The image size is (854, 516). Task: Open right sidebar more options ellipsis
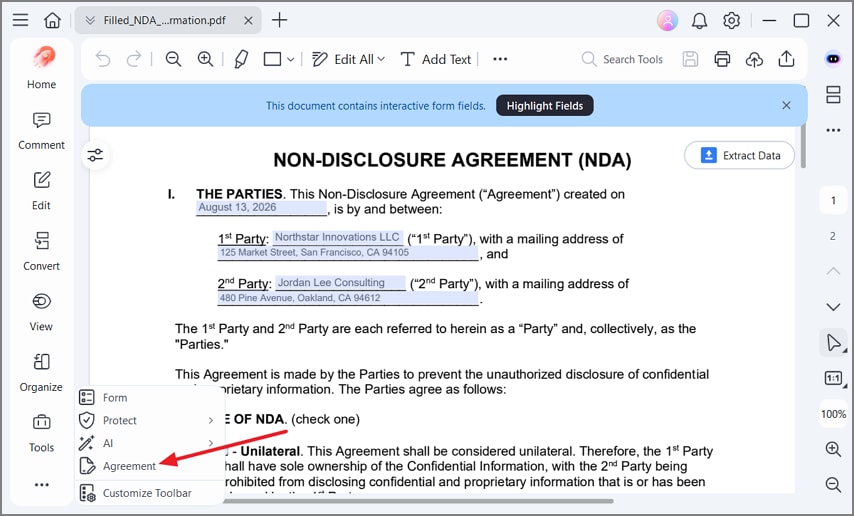tap(833, 130)
